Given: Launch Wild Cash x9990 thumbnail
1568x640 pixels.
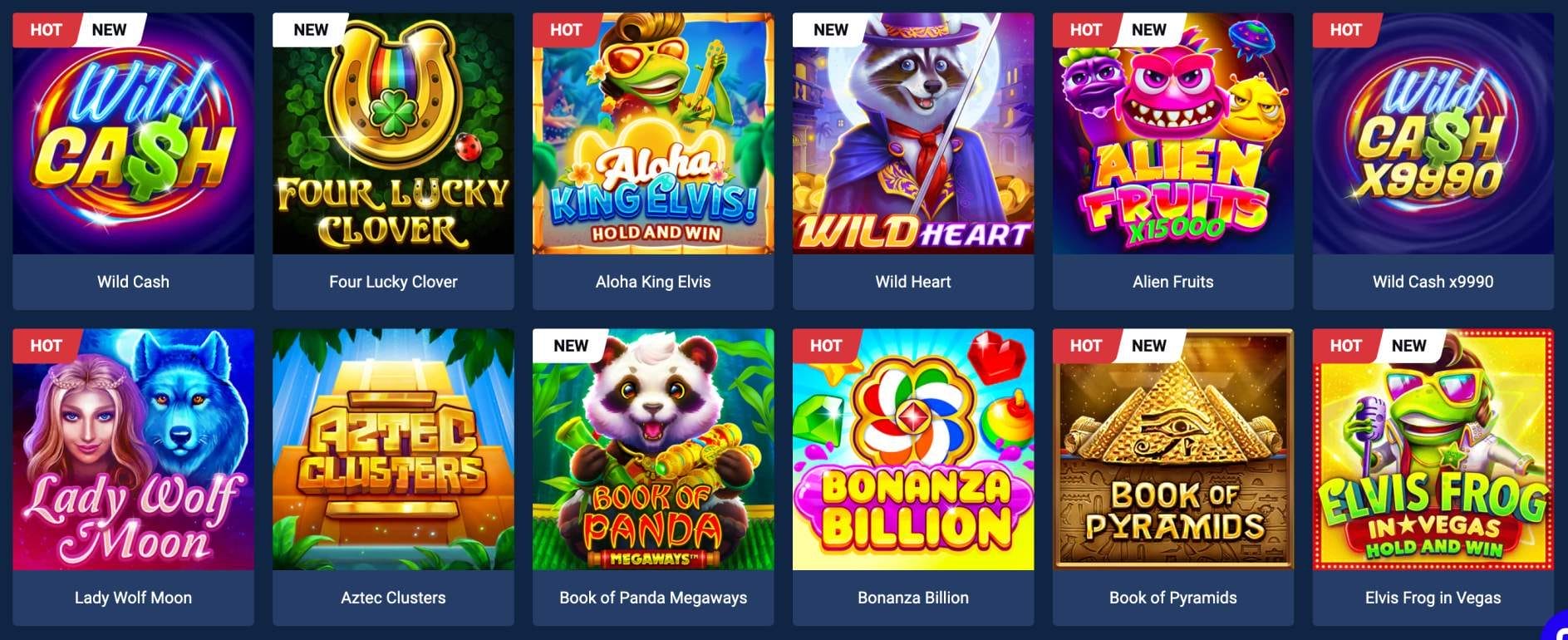Looking at the screenshot, I should click(1433, 133).
